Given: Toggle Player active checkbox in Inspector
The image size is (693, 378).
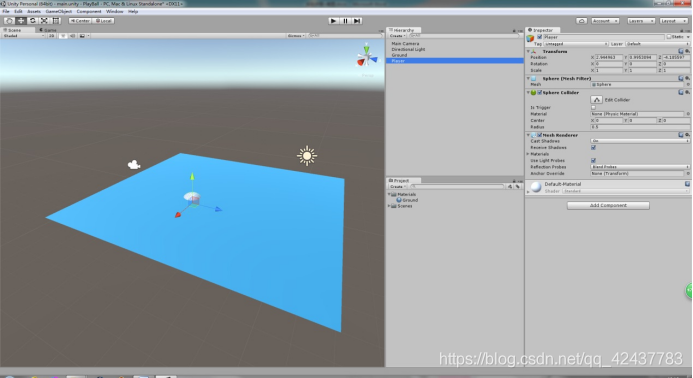Looking at the screenshot, I should click(540, 37).
